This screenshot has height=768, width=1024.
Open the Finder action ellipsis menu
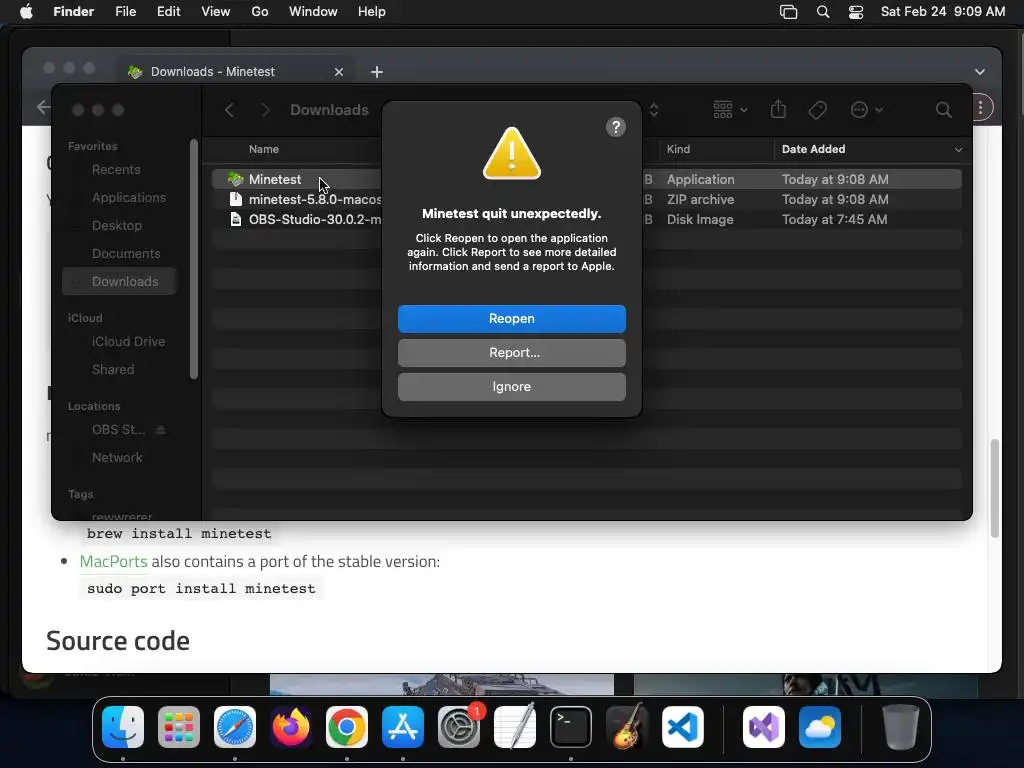(867, 110)
